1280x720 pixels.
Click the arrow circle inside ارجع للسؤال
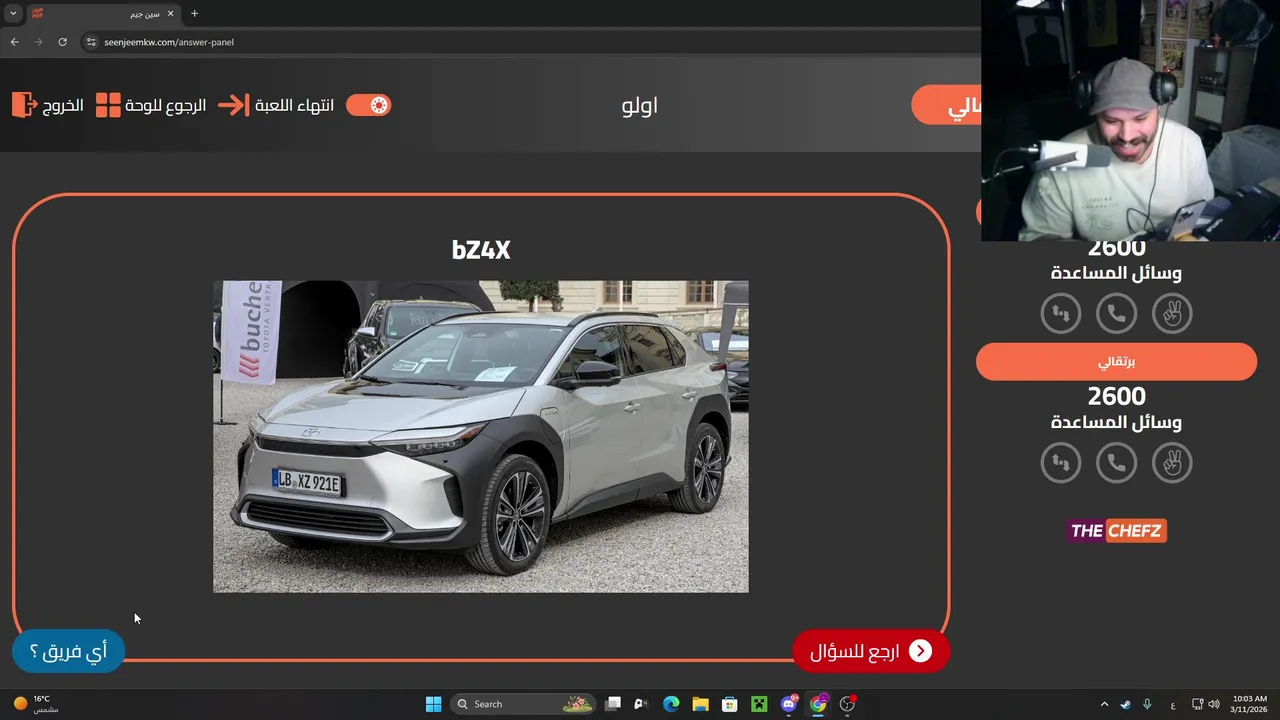click(920, 651)
